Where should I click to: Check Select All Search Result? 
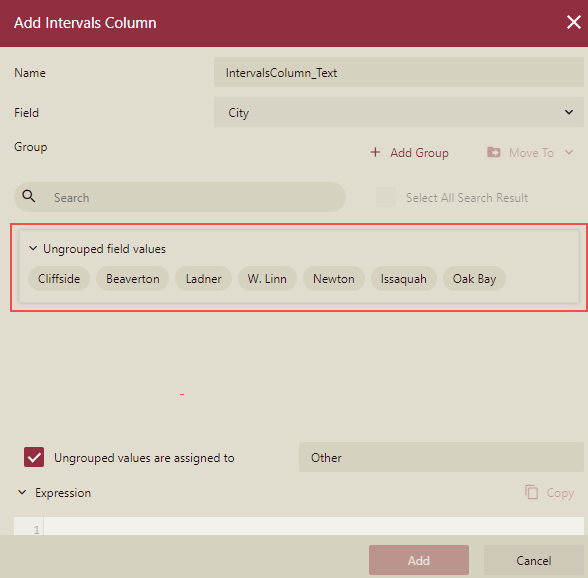tap(386, 197)
